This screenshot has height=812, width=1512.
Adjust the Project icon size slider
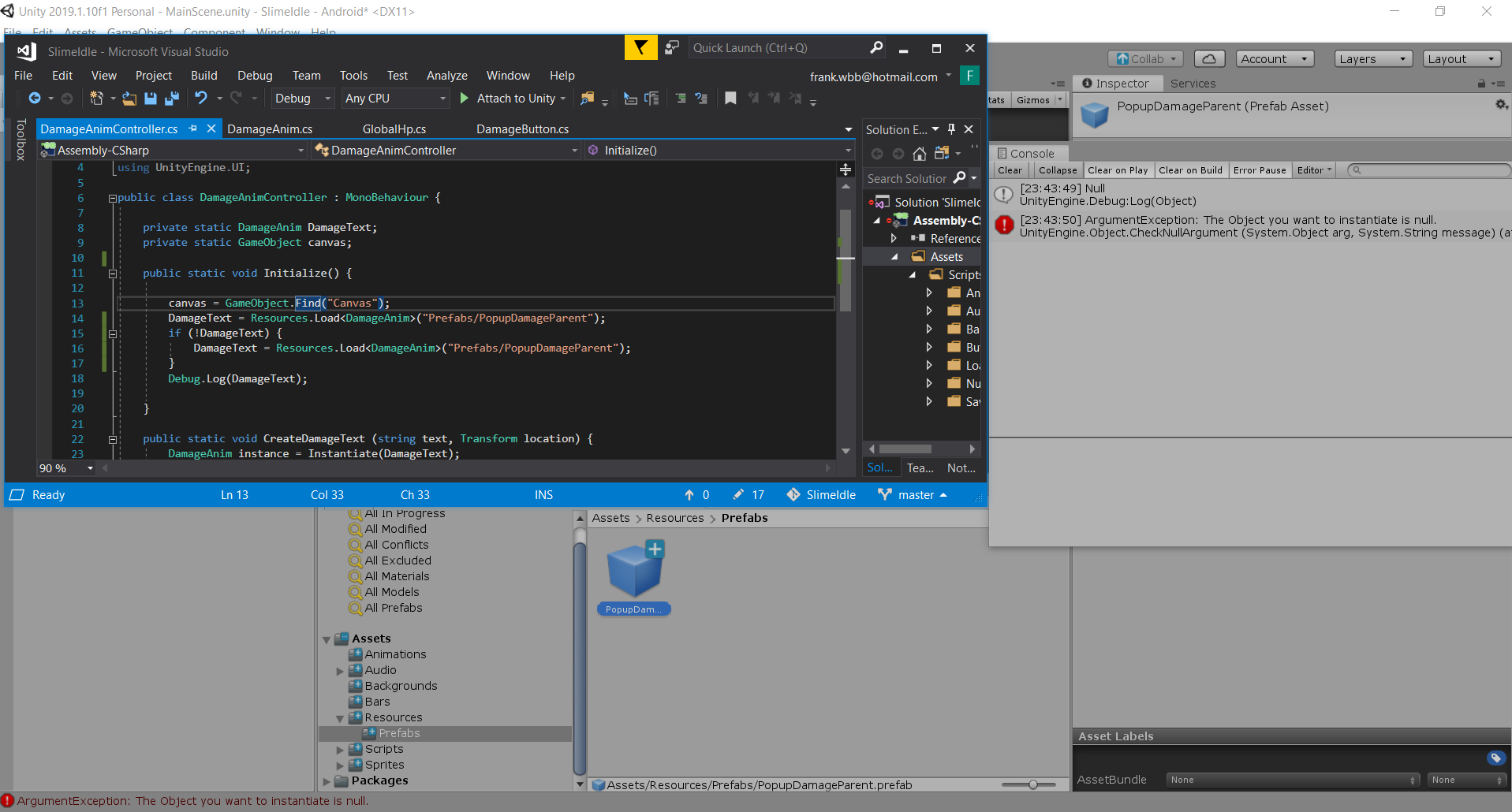pos(1032,784)
